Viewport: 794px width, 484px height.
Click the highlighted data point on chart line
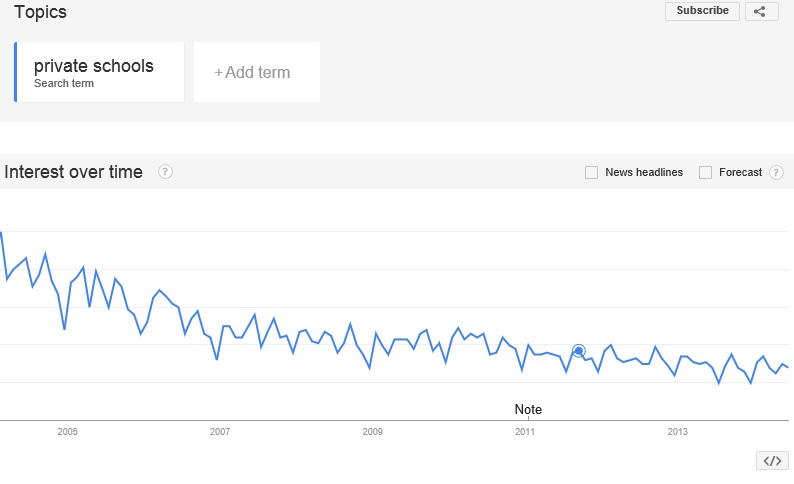[579, 350]
